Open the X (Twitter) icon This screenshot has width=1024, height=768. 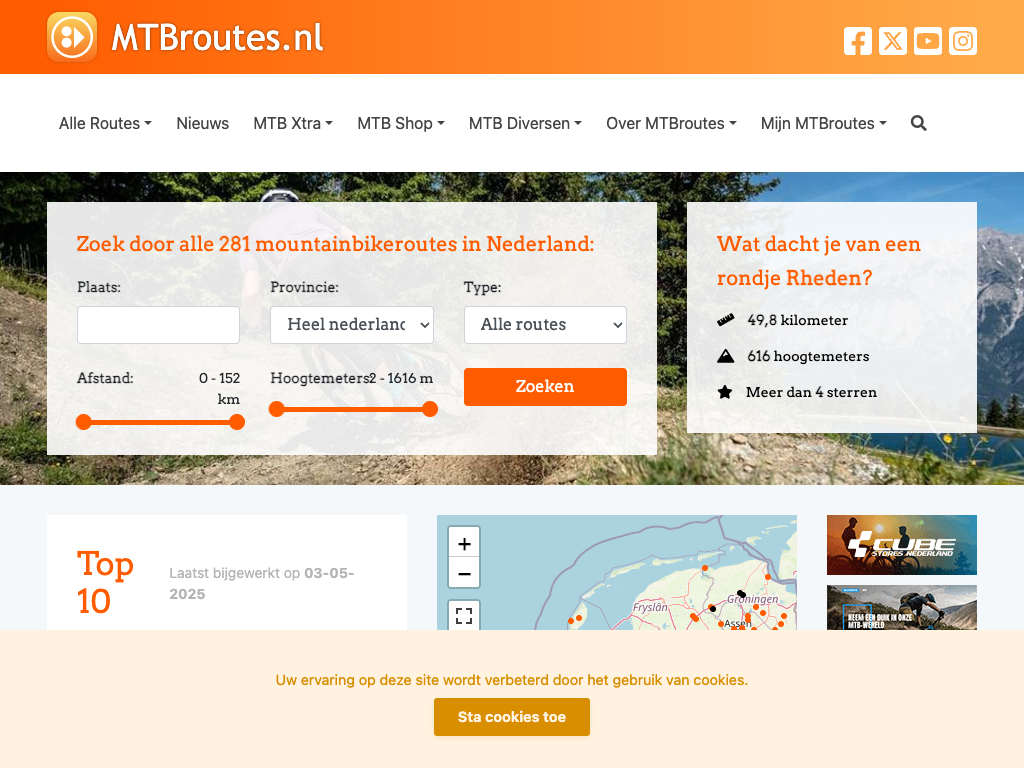click(x=893, y=41)
